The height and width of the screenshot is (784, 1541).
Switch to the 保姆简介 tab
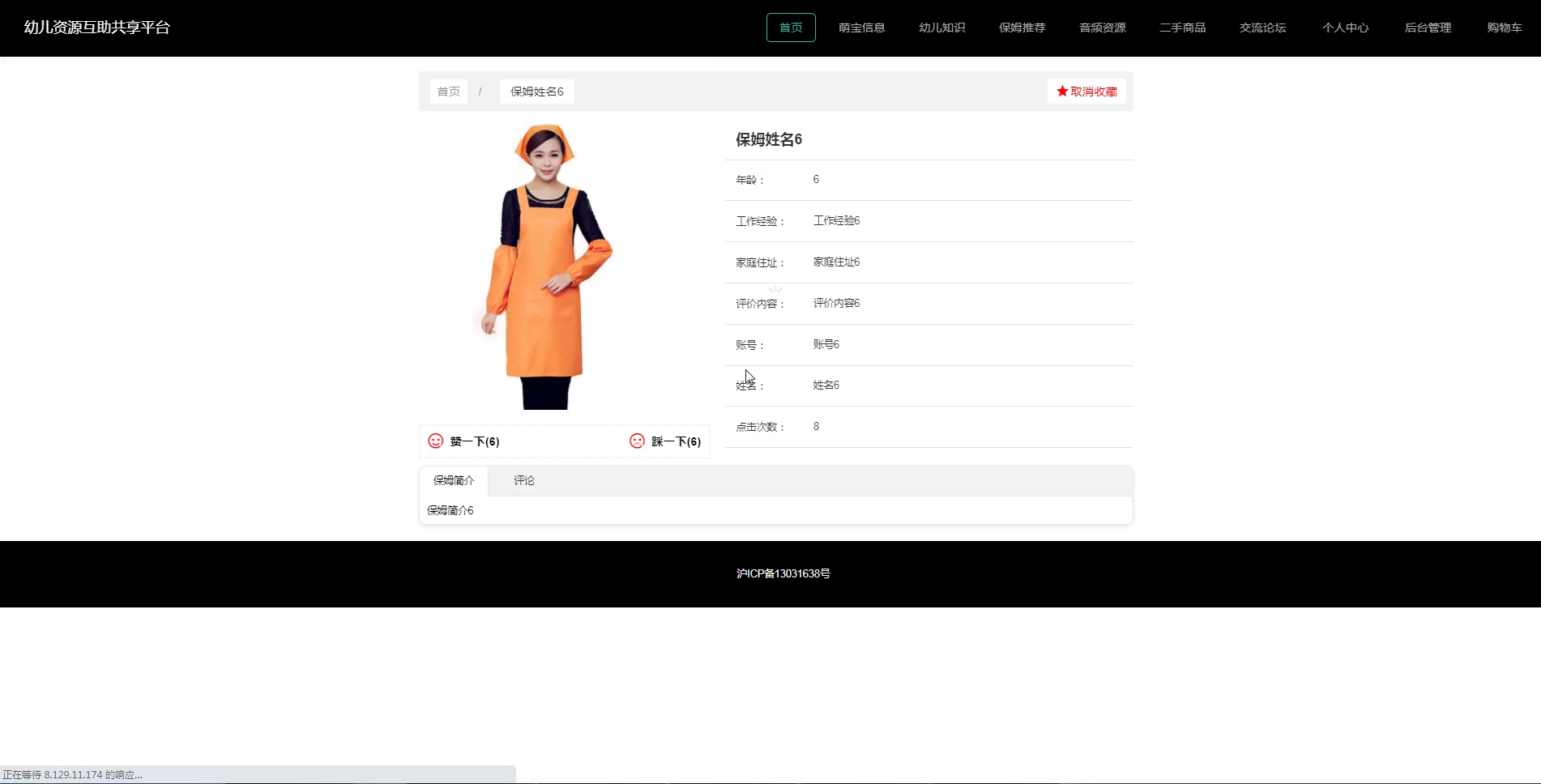[454, 480]
